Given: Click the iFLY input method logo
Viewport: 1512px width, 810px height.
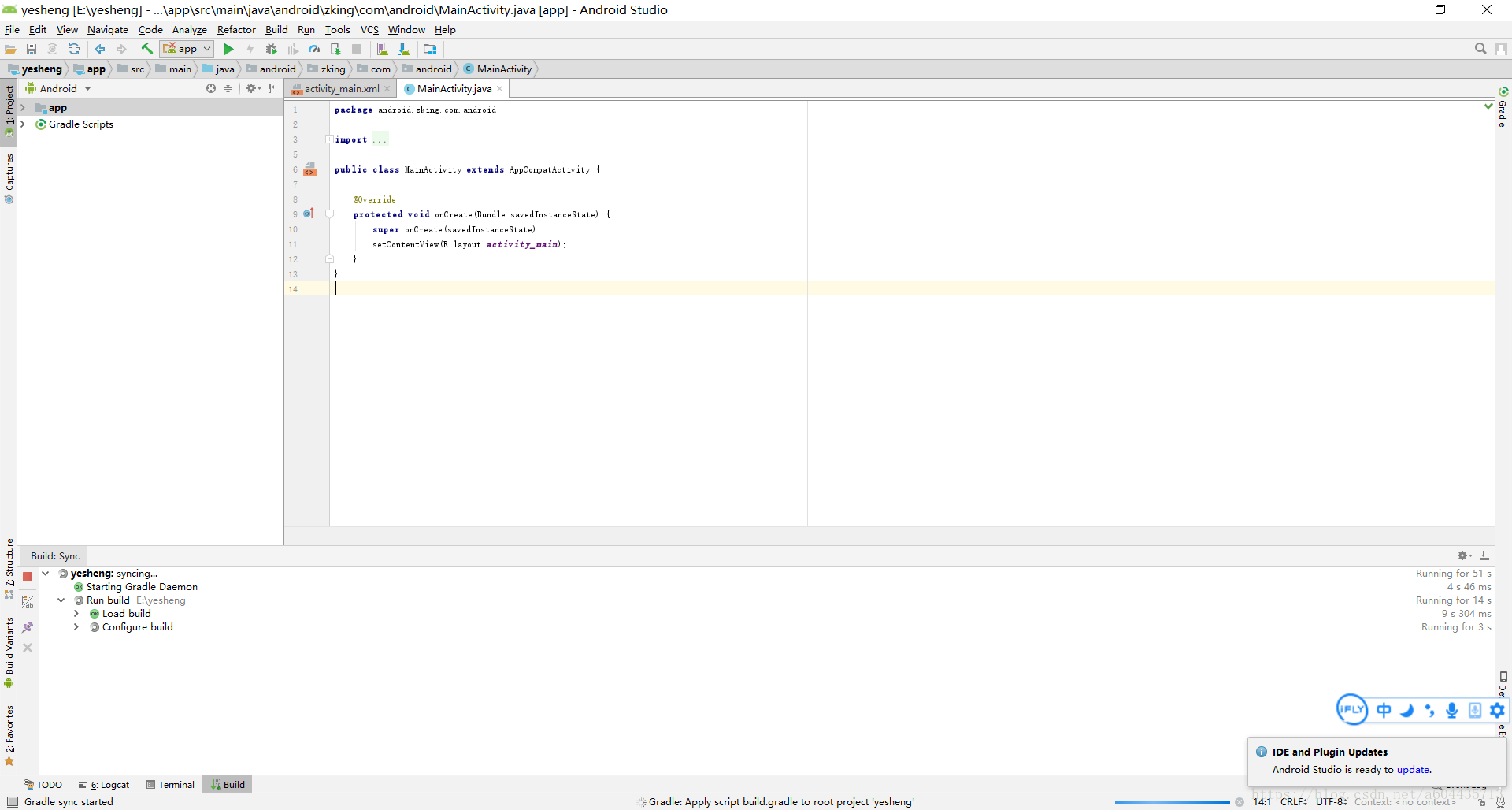Looking at the screenshot, I should tap(1352, 709).
